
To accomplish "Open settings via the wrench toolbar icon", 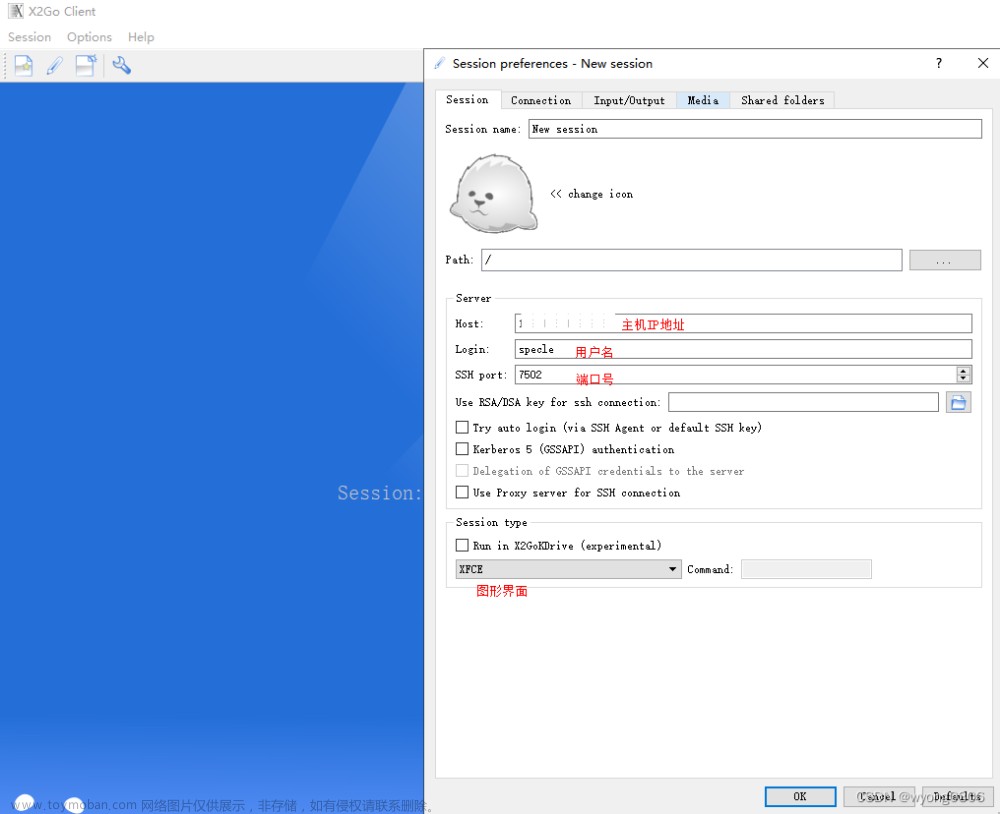I will tap(121, 65).
